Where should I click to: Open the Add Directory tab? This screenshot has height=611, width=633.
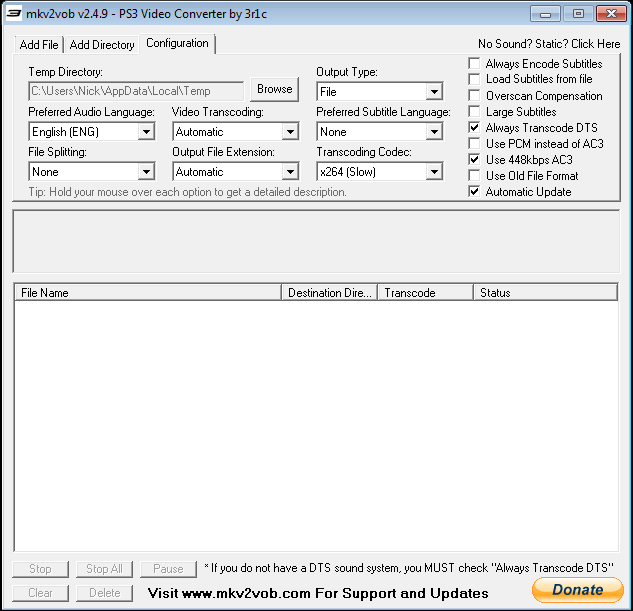point(102,45)
